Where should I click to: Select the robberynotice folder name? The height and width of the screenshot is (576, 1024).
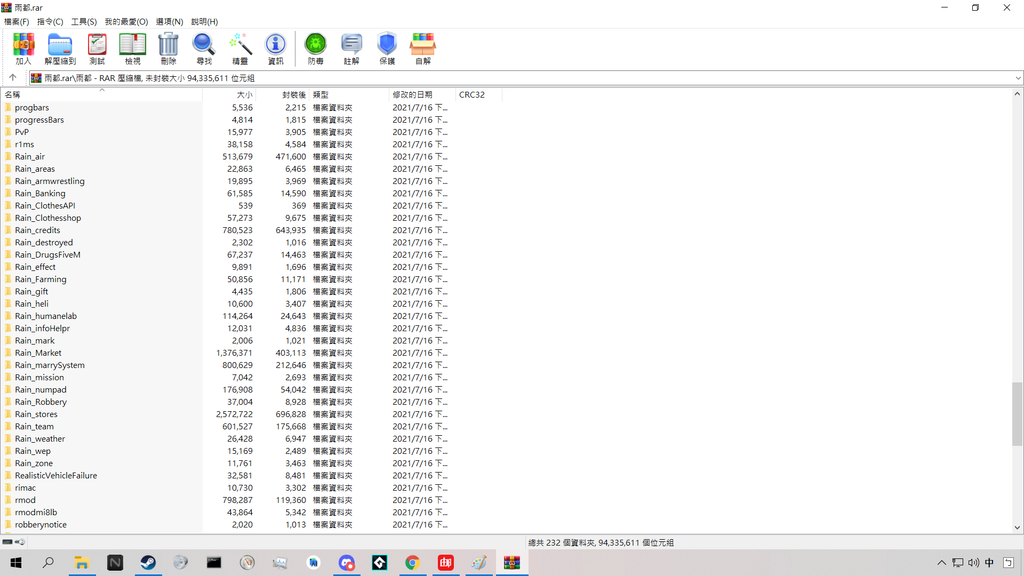point(40,525)
